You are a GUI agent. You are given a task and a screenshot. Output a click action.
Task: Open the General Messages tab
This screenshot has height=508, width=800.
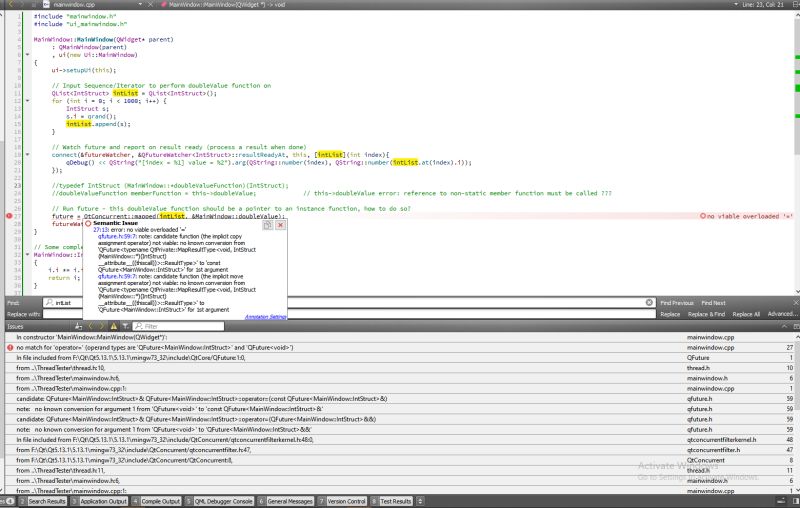tap(285, 501)
